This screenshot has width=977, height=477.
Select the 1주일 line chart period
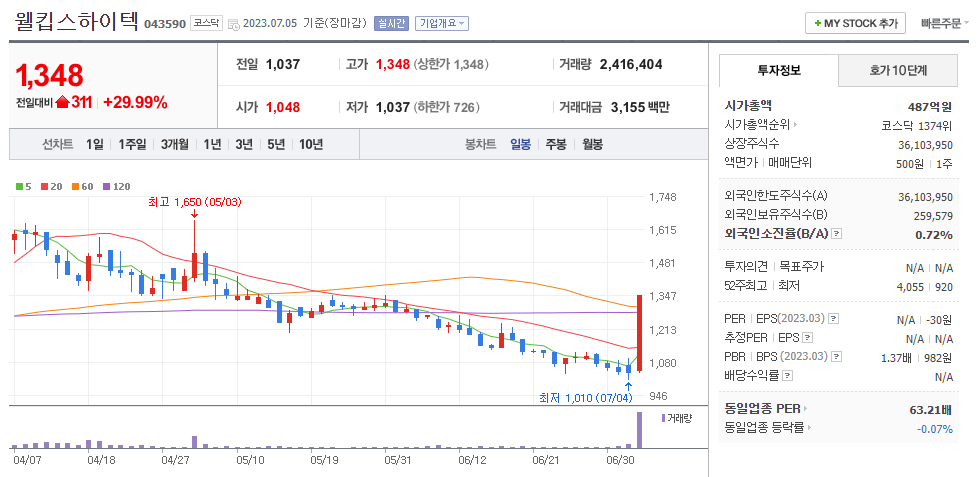[x=132, y=144]
